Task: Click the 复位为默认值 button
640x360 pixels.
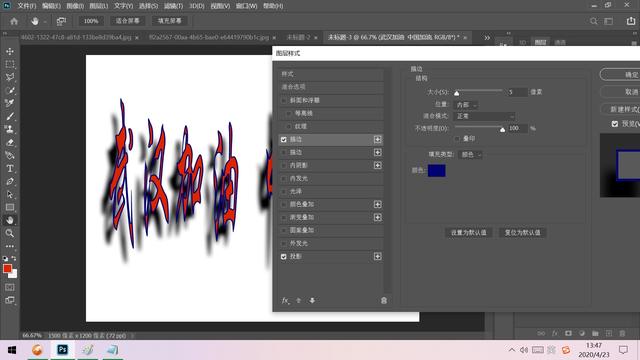Action: (522, 233)
